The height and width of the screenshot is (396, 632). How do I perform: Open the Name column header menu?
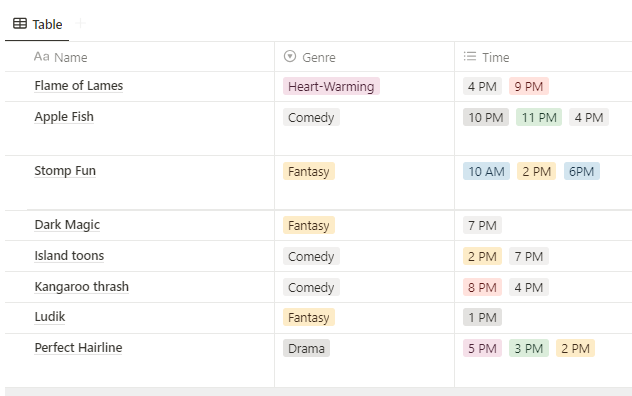[x=139, y=57]
